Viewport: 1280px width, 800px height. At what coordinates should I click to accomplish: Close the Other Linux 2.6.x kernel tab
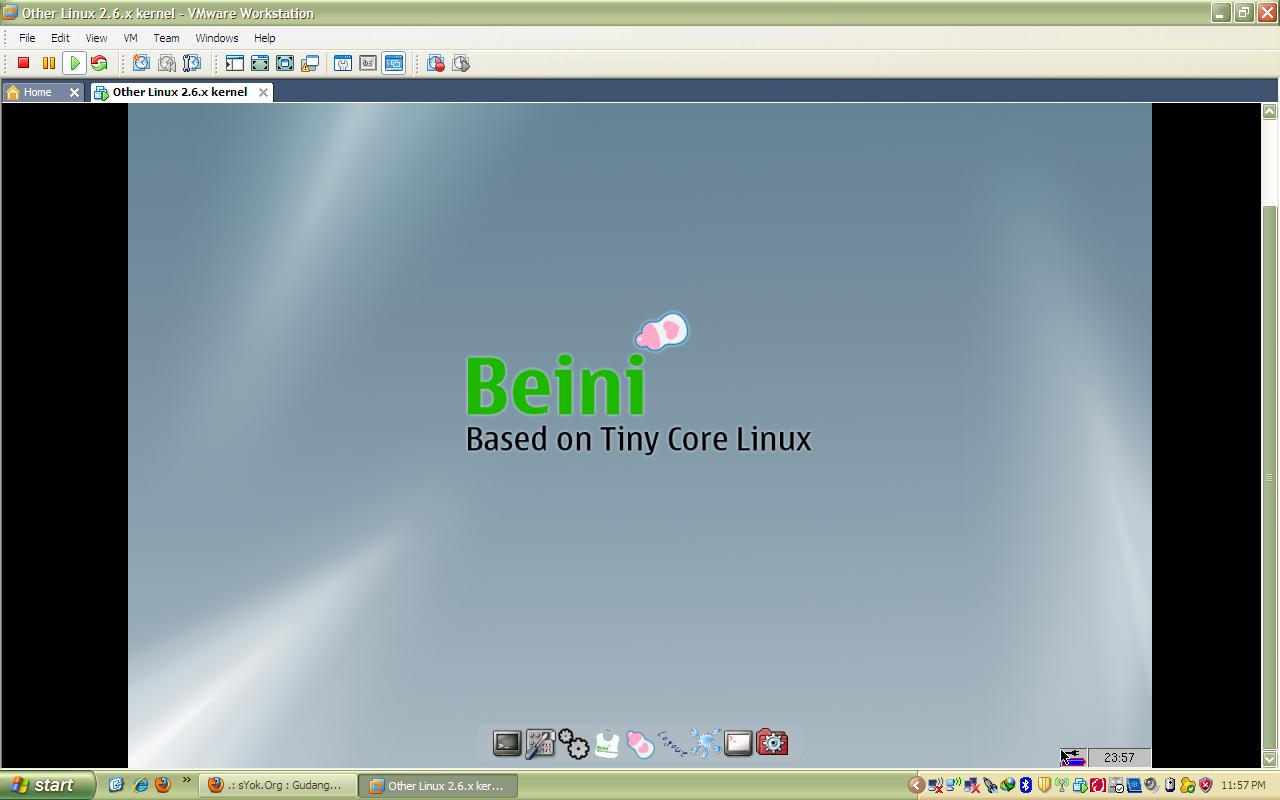pos(263,92)
